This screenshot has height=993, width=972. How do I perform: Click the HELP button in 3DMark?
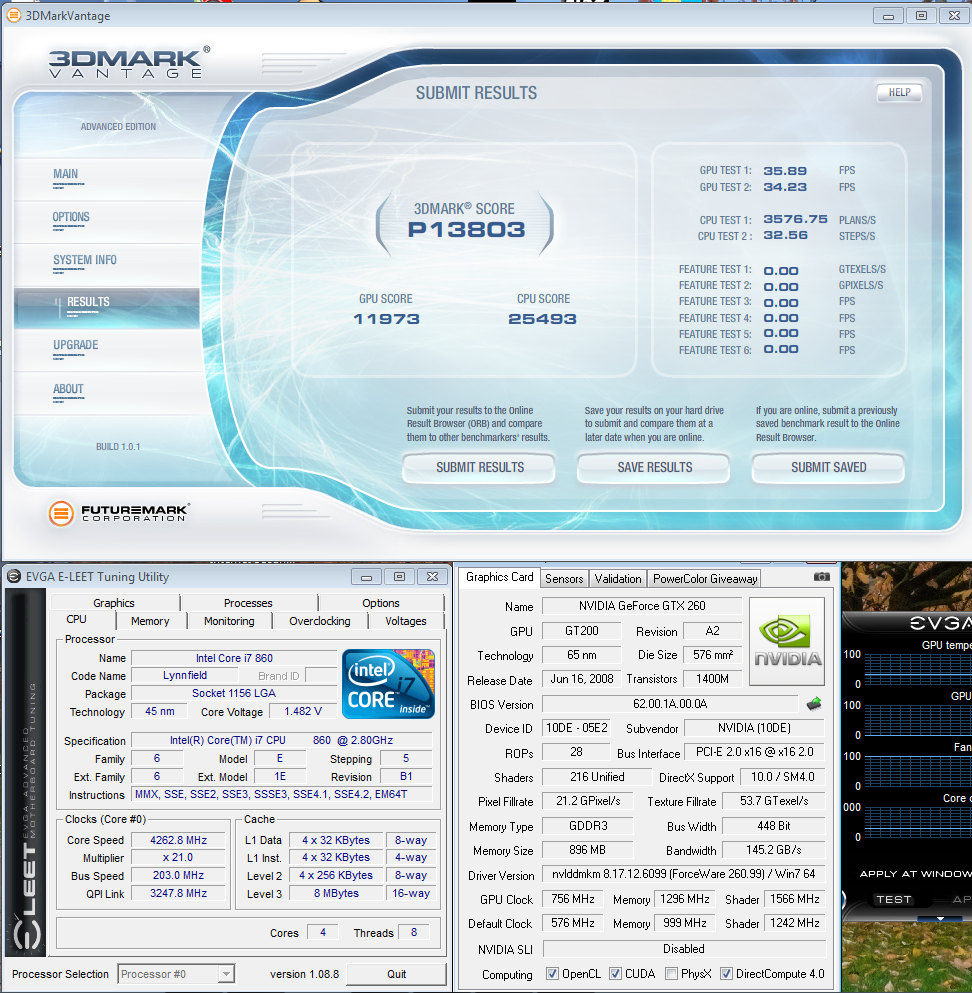point(899,93)
